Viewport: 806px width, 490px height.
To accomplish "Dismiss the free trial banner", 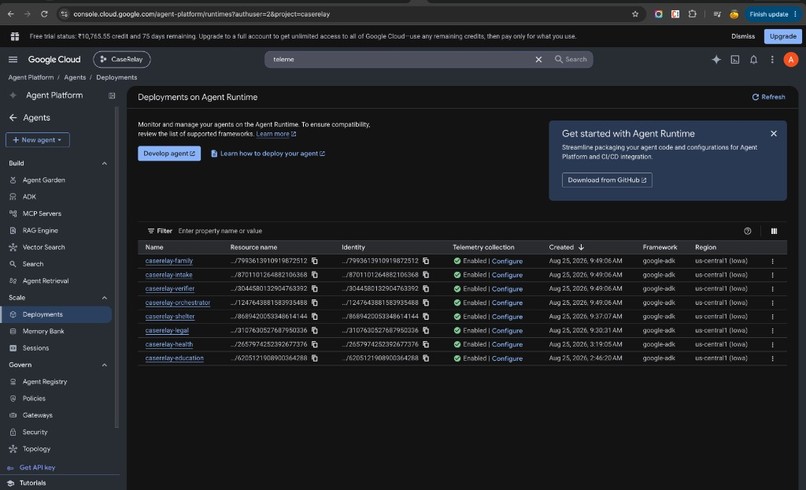I will pyautogui.click(x=743, y=37).
